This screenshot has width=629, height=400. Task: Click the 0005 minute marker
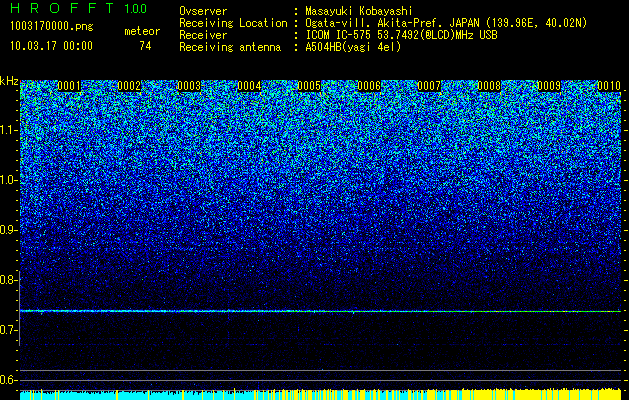click(309, 86)
